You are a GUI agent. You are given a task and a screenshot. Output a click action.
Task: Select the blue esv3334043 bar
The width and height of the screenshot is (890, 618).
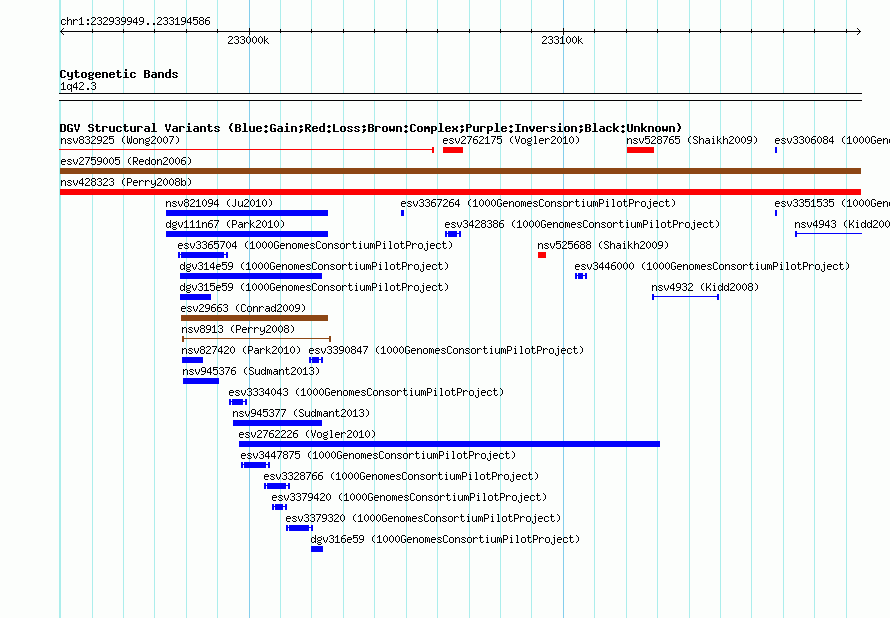(238, 402)
